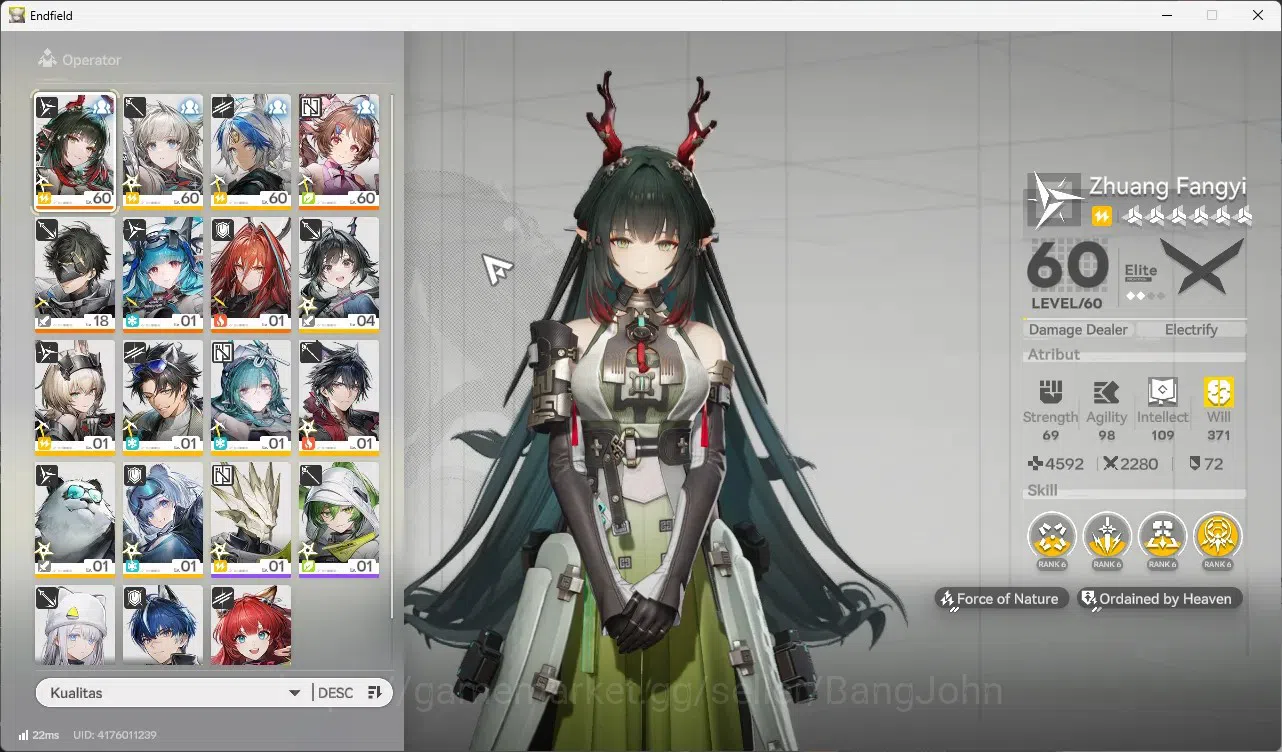Click the class icon on Zhuang Fangyi's card
This screenshot has height=752, width=1282.
47,107
